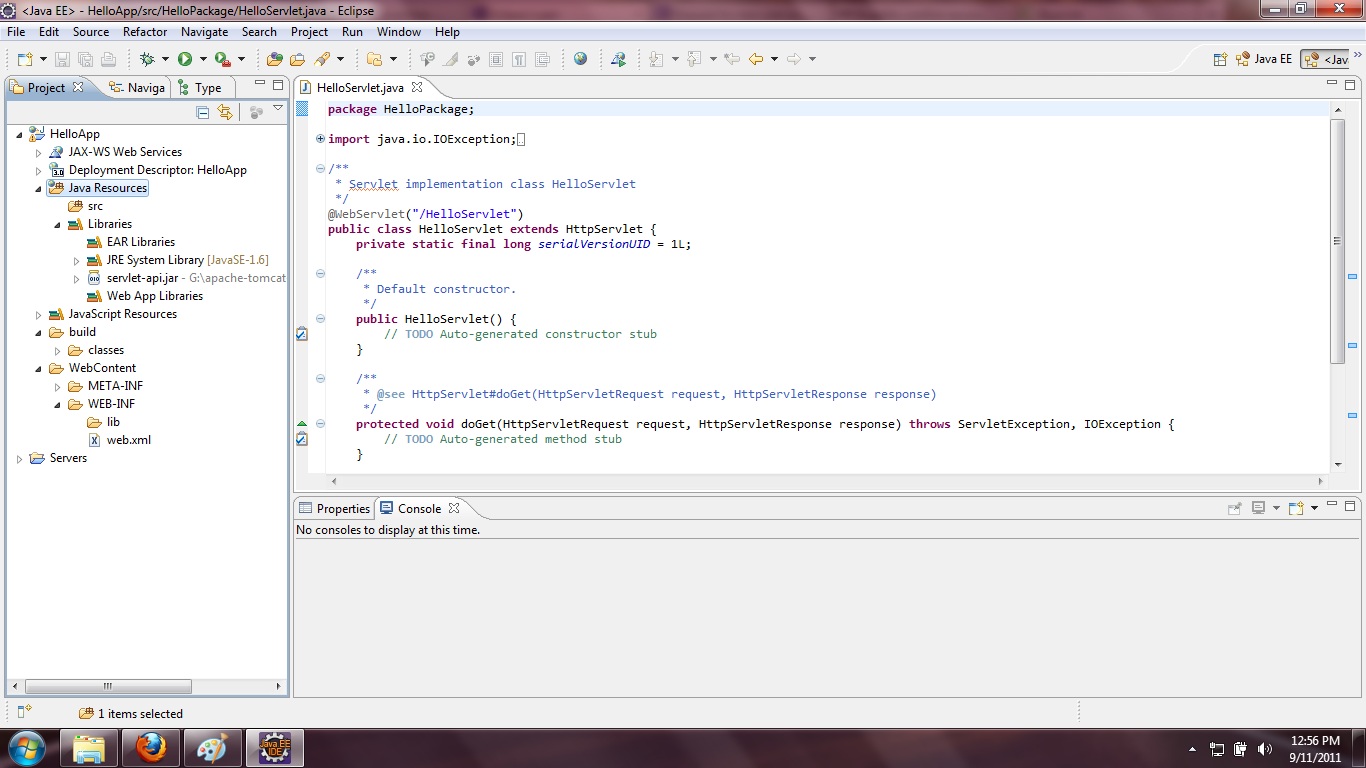
Task: Open Firefox from the Windows taskbar
Action: coord(151,748)
